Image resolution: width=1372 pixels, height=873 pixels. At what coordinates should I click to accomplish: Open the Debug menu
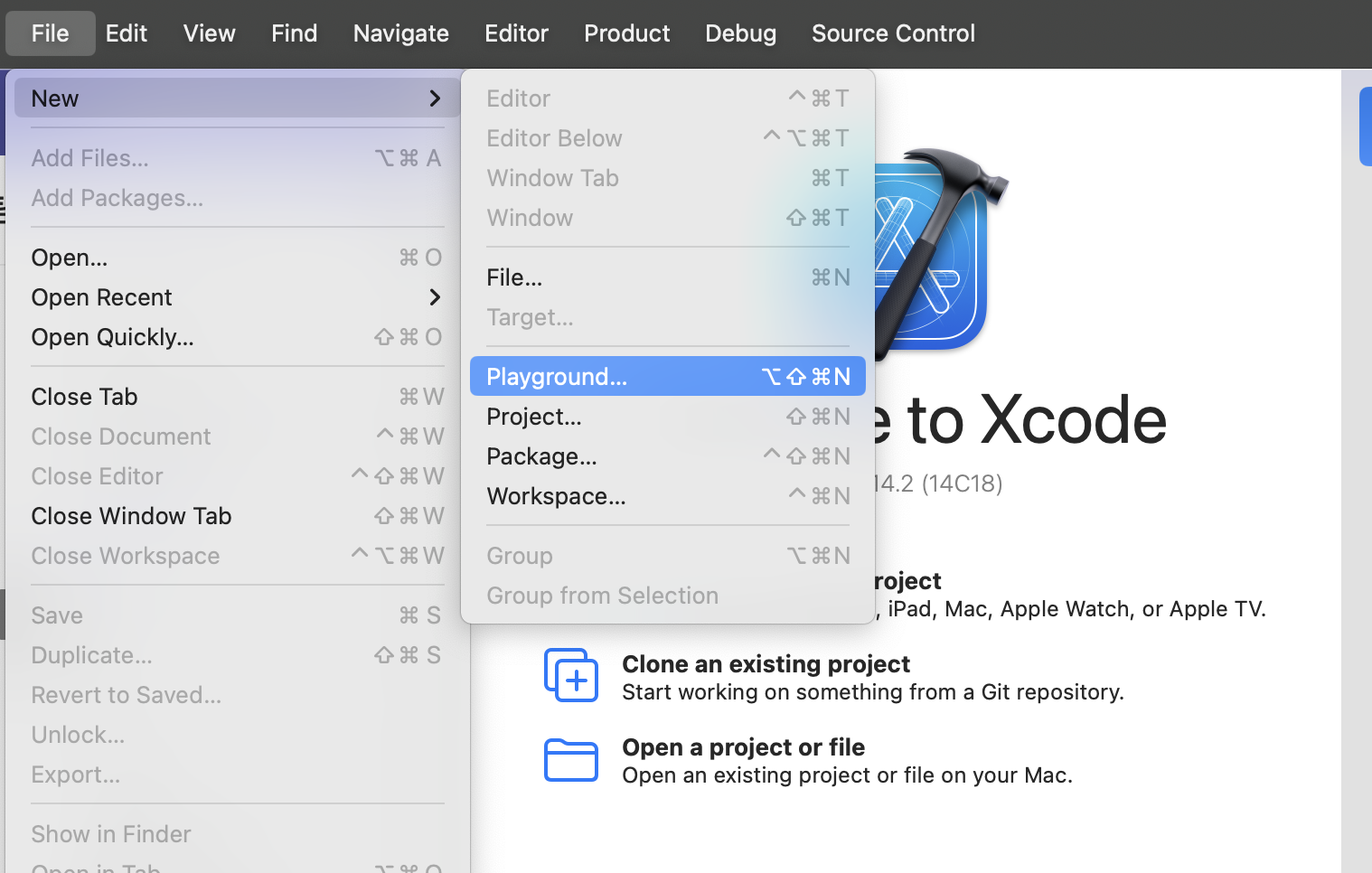(x=741, y=33)
